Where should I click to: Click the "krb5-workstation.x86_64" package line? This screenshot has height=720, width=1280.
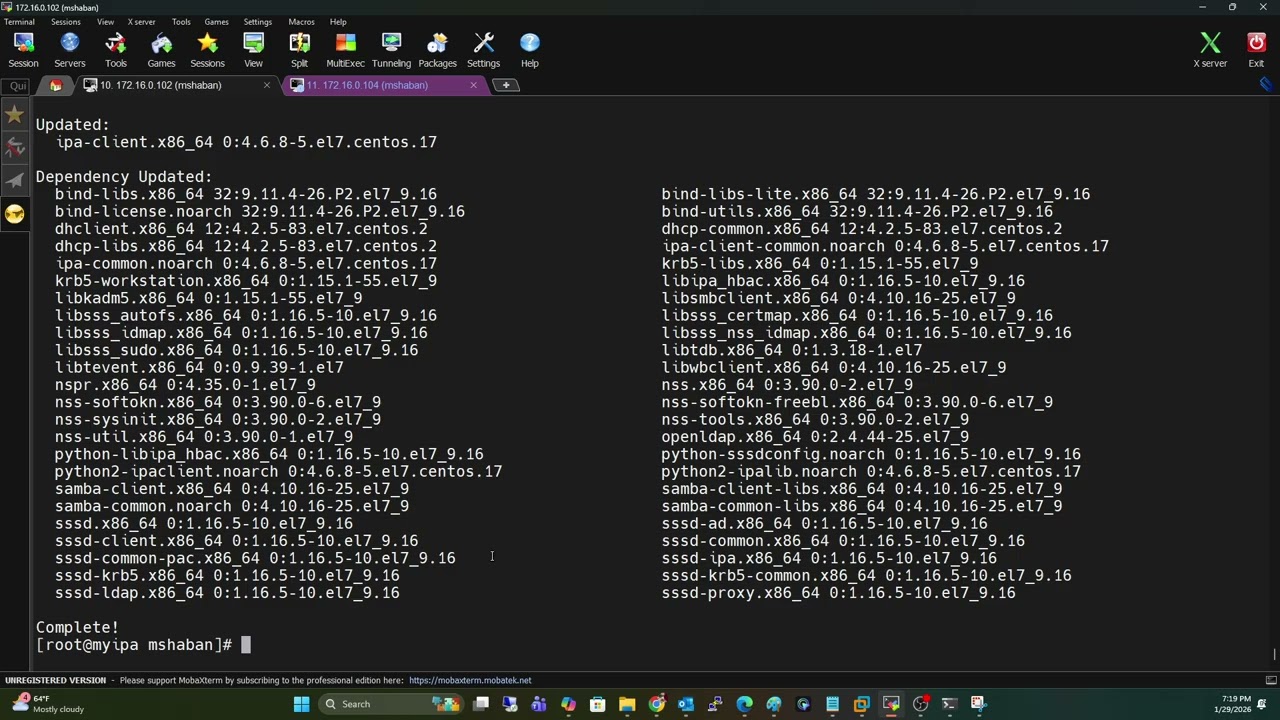pos(246,281)
